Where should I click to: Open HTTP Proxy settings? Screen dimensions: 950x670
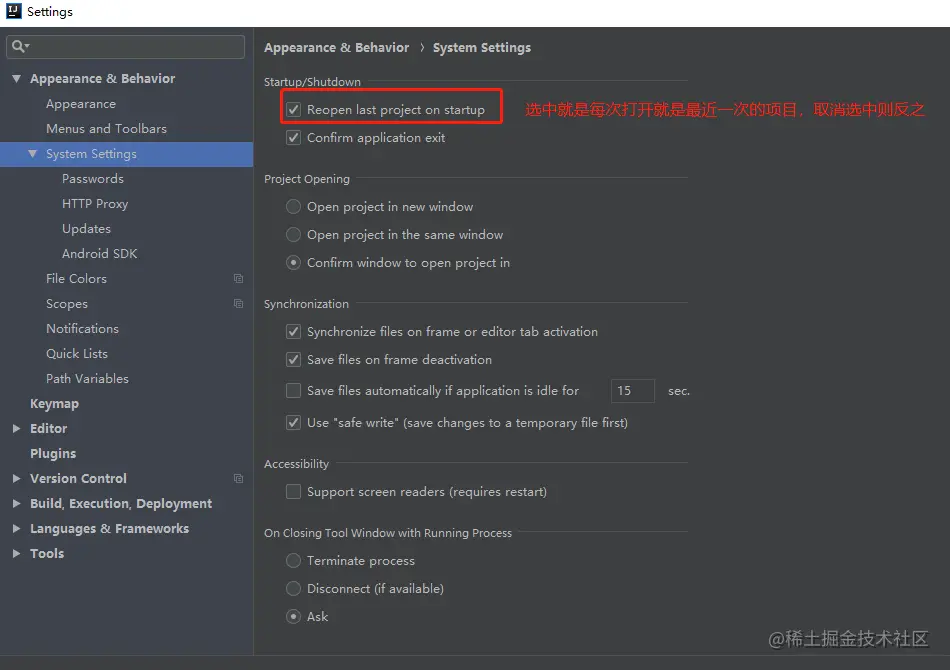point(95,204)
